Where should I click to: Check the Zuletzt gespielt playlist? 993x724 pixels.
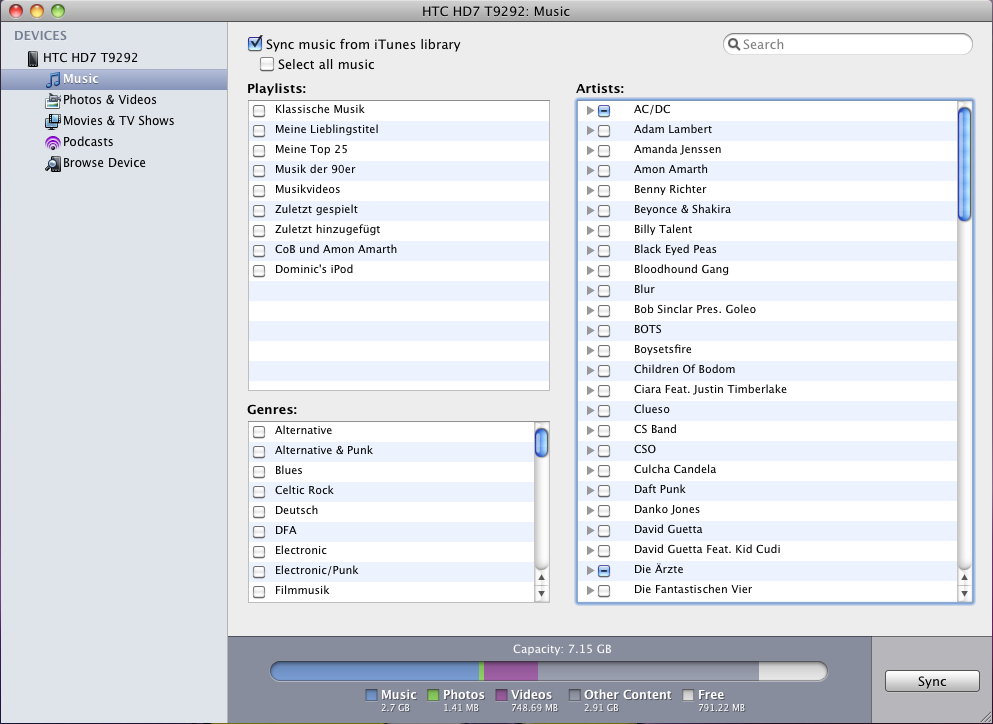pos(259,211)
